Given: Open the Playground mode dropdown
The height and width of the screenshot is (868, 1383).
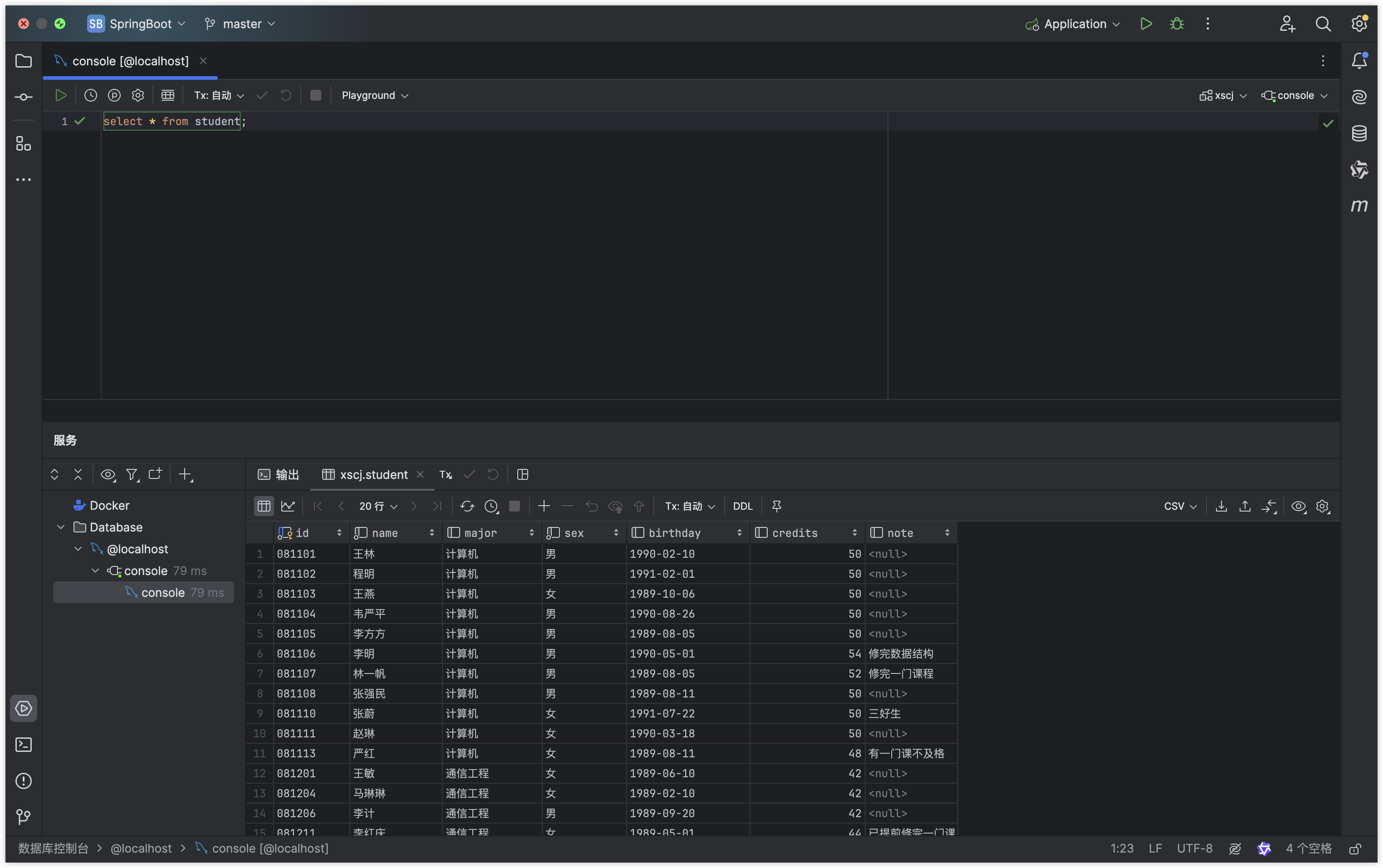Looking at the screenshot, I should coord(374,95).
